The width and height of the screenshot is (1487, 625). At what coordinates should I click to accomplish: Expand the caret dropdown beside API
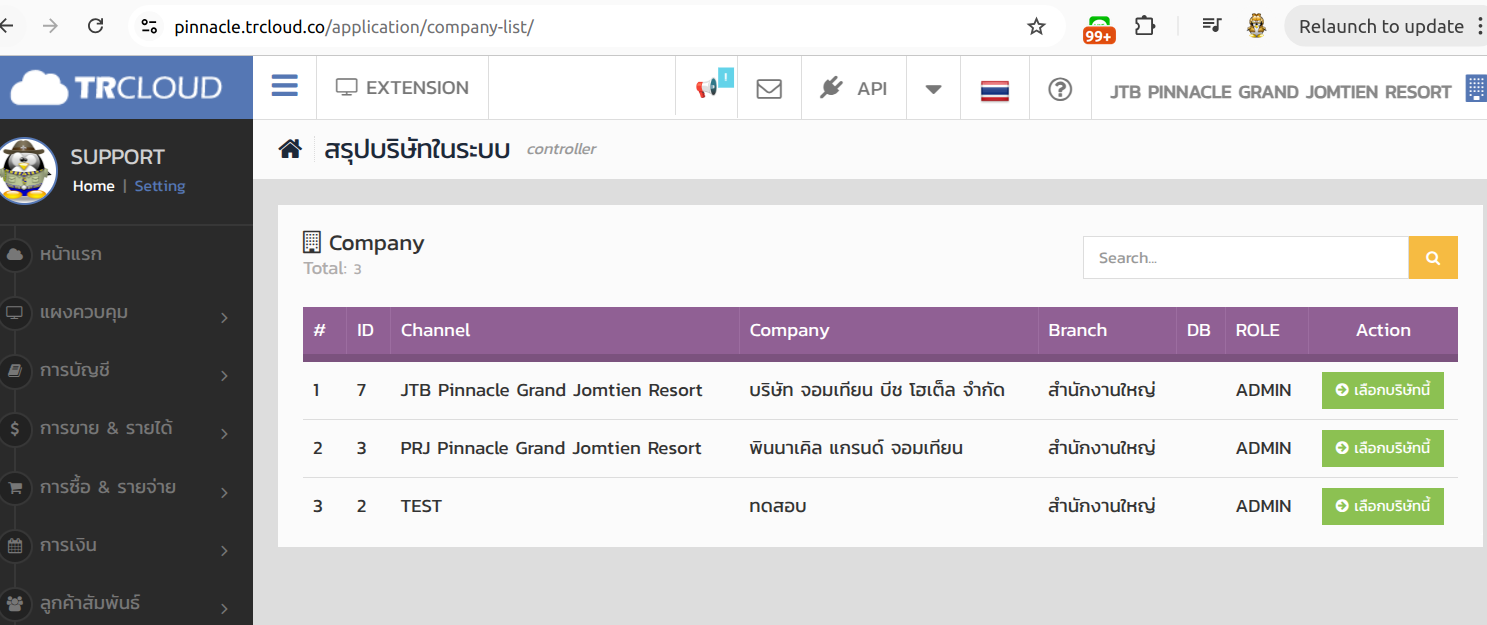coord(933,89)
